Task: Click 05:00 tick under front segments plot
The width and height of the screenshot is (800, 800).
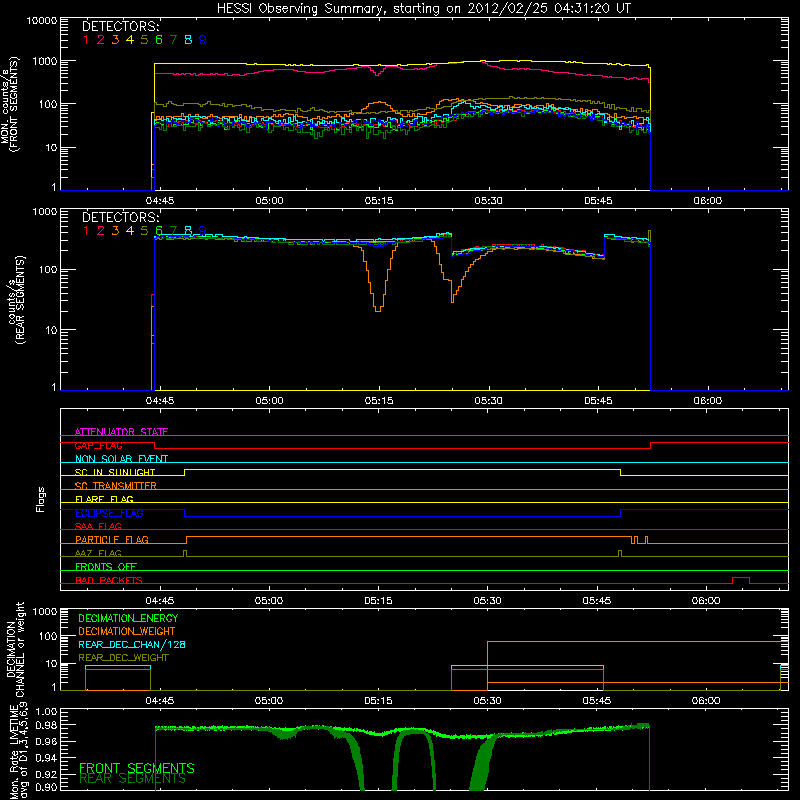Action: (x=269, y=201)
